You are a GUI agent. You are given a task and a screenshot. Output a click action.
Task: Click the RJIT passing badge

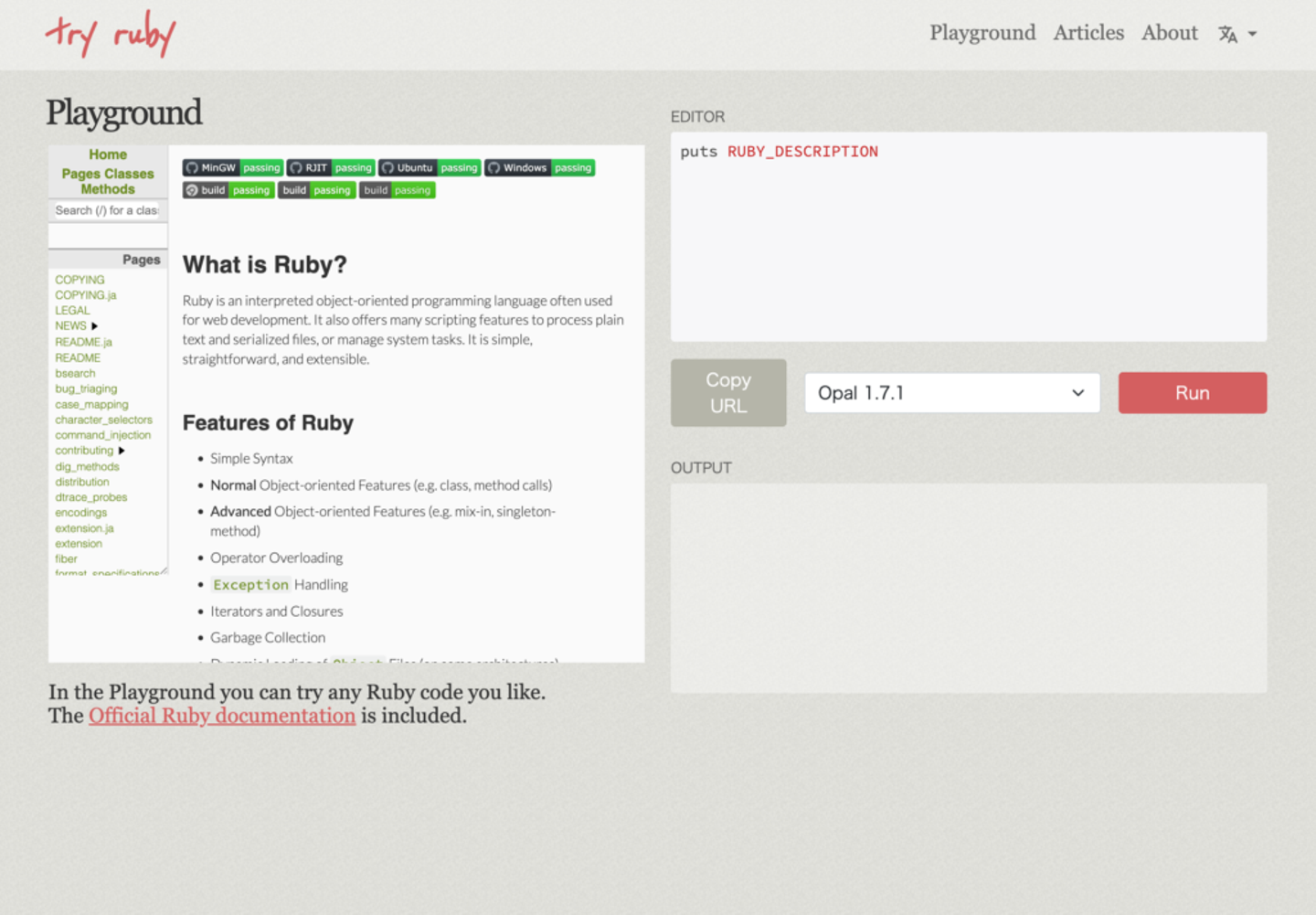331,167
